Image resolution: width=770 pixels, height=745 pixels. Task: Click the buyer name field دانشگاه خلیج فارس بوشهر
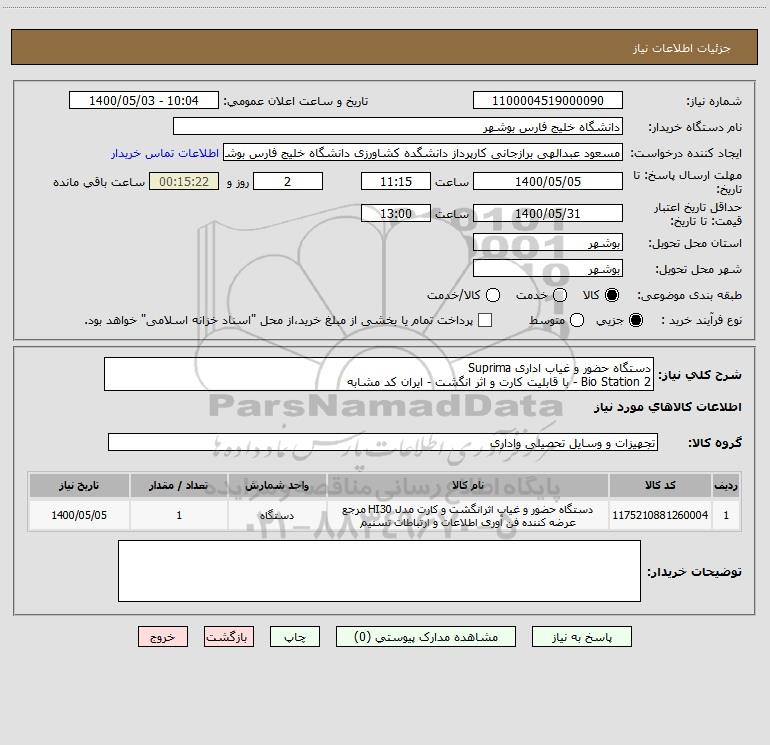click(398, 126)
